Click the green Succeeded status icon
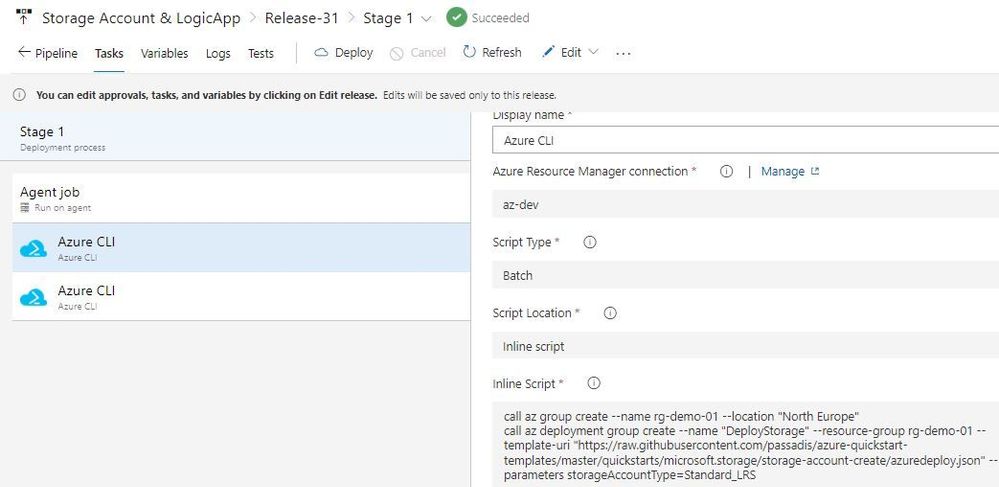This screenshot has width=999, height=487. coord(456,18)
